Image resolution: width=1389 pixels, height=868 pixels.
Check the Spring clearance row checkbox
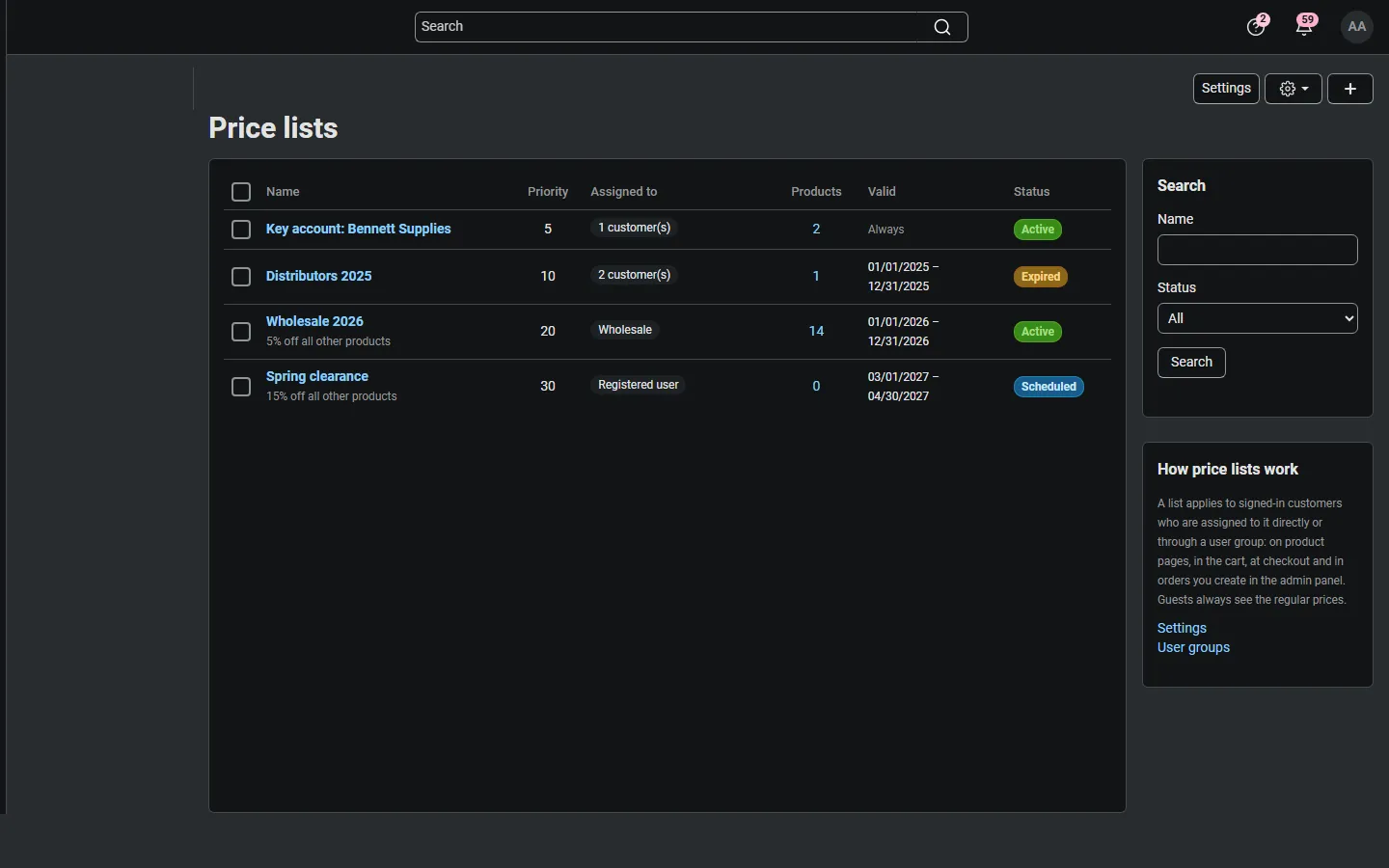pos(241,387)
